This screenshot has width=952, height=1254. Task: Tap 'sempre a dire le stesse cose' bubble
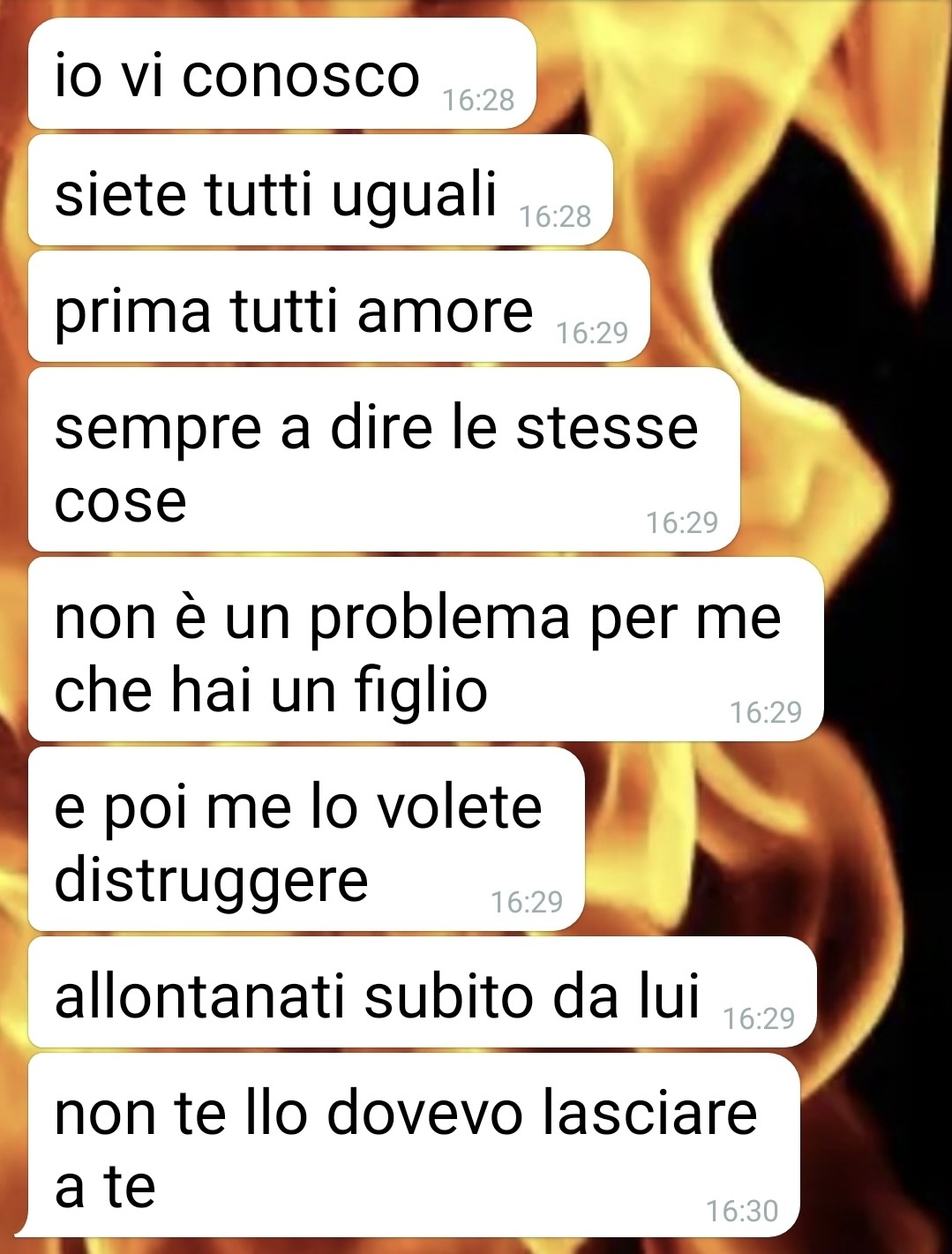(x=384, y=461)
